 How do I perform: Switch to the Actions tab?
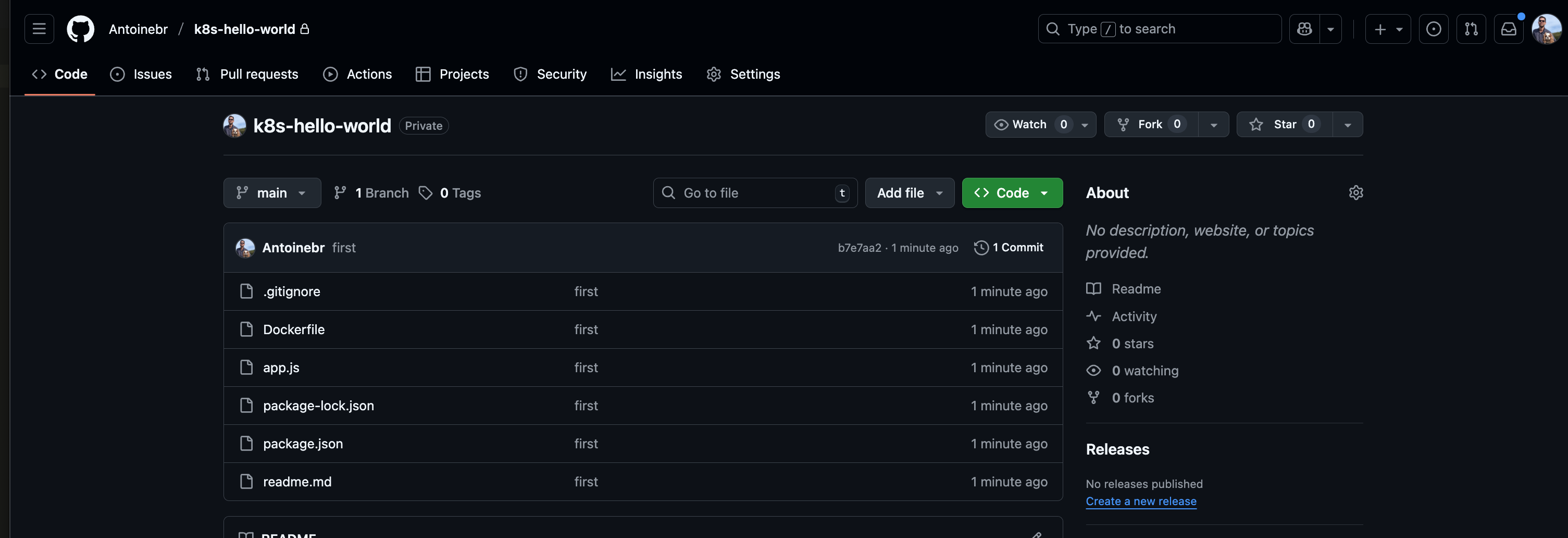pyautogui.click(x=357, y=74)
